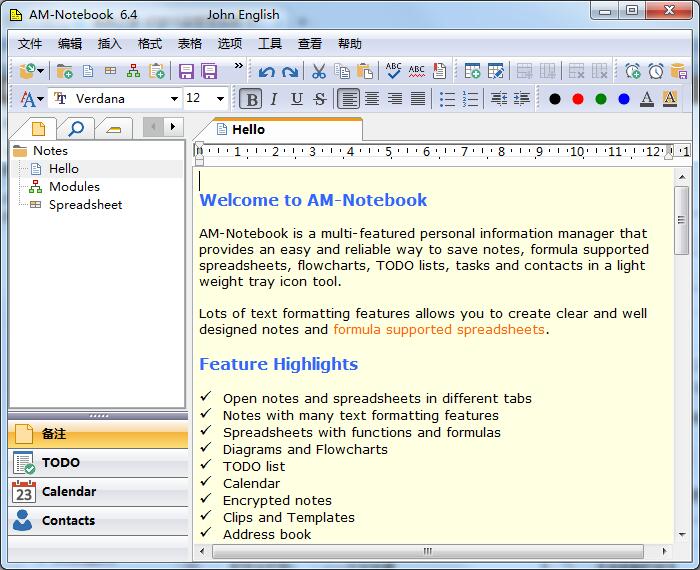Viewport: 700px width, 570px height.
Task: Toggle live spelling underline ABC icon
Action: tap(417, 71)
